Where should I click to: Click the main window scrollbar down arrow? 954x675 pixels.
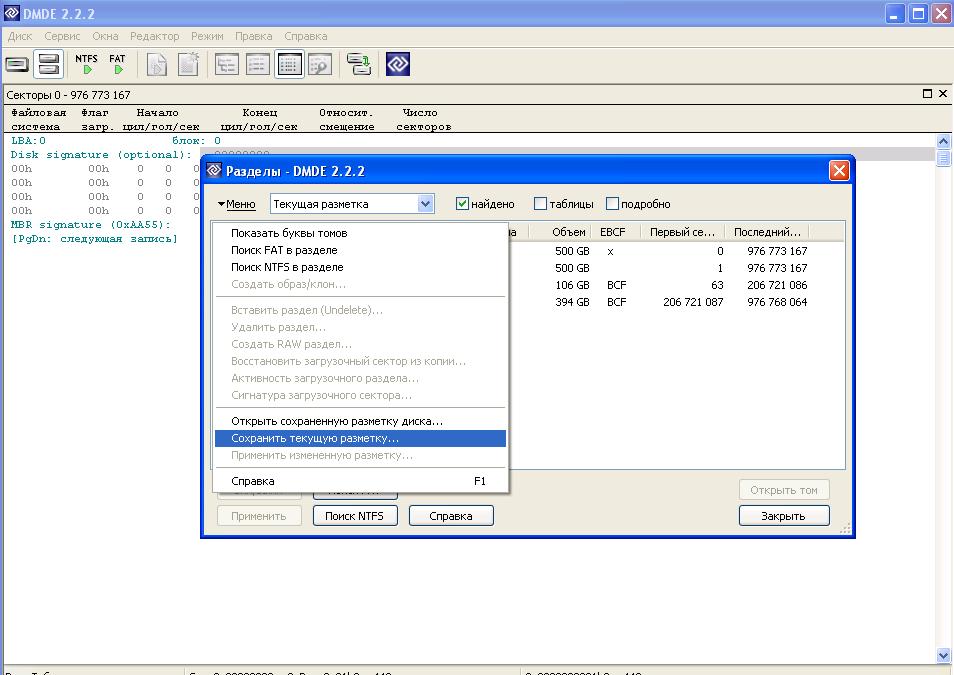pyautogui.click(x=943, y=655)
